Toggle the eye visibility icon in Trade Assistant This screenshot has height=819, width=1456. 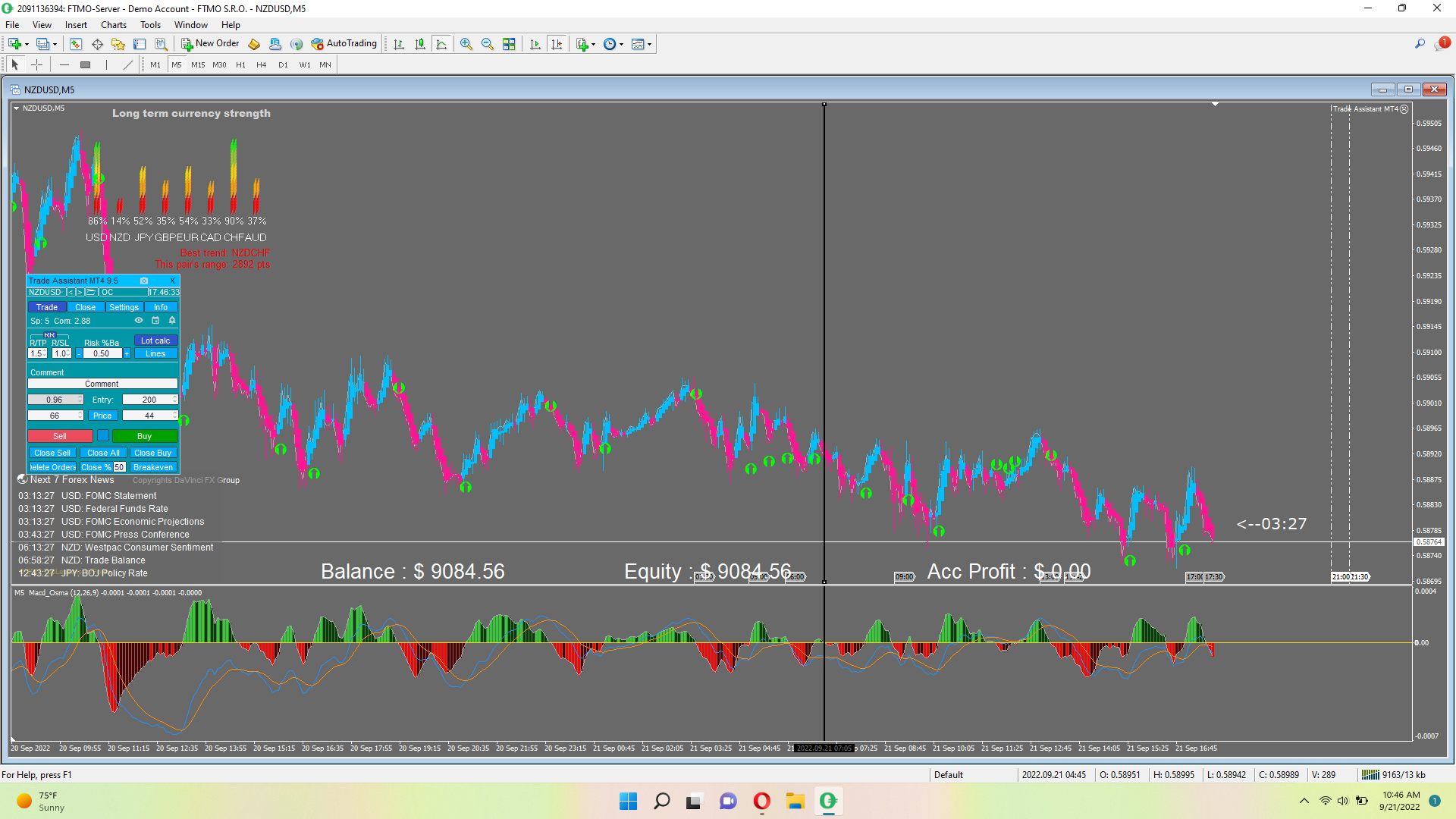pyautogui.click(x=139, y=321)
